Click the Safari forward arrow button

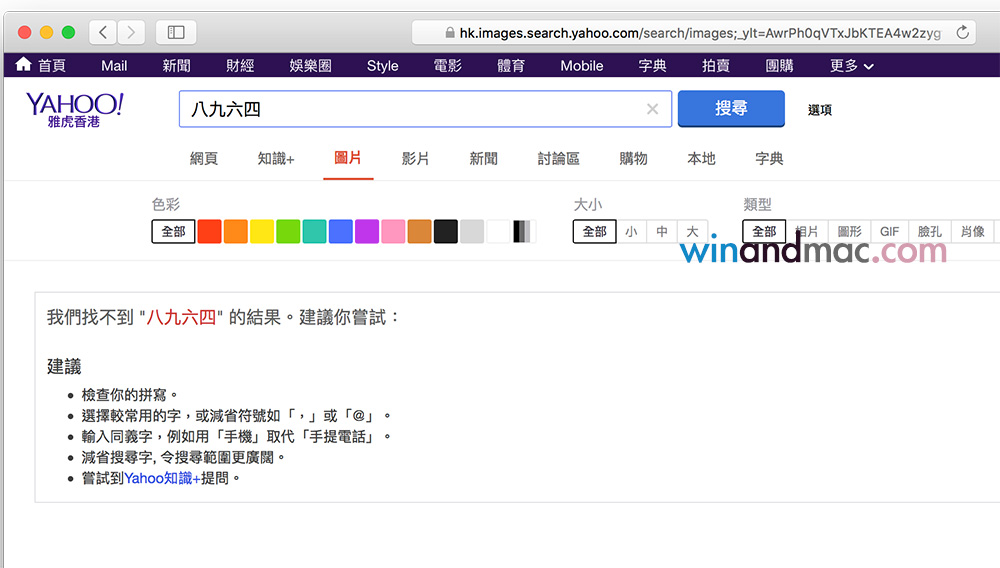click(131, 32)
